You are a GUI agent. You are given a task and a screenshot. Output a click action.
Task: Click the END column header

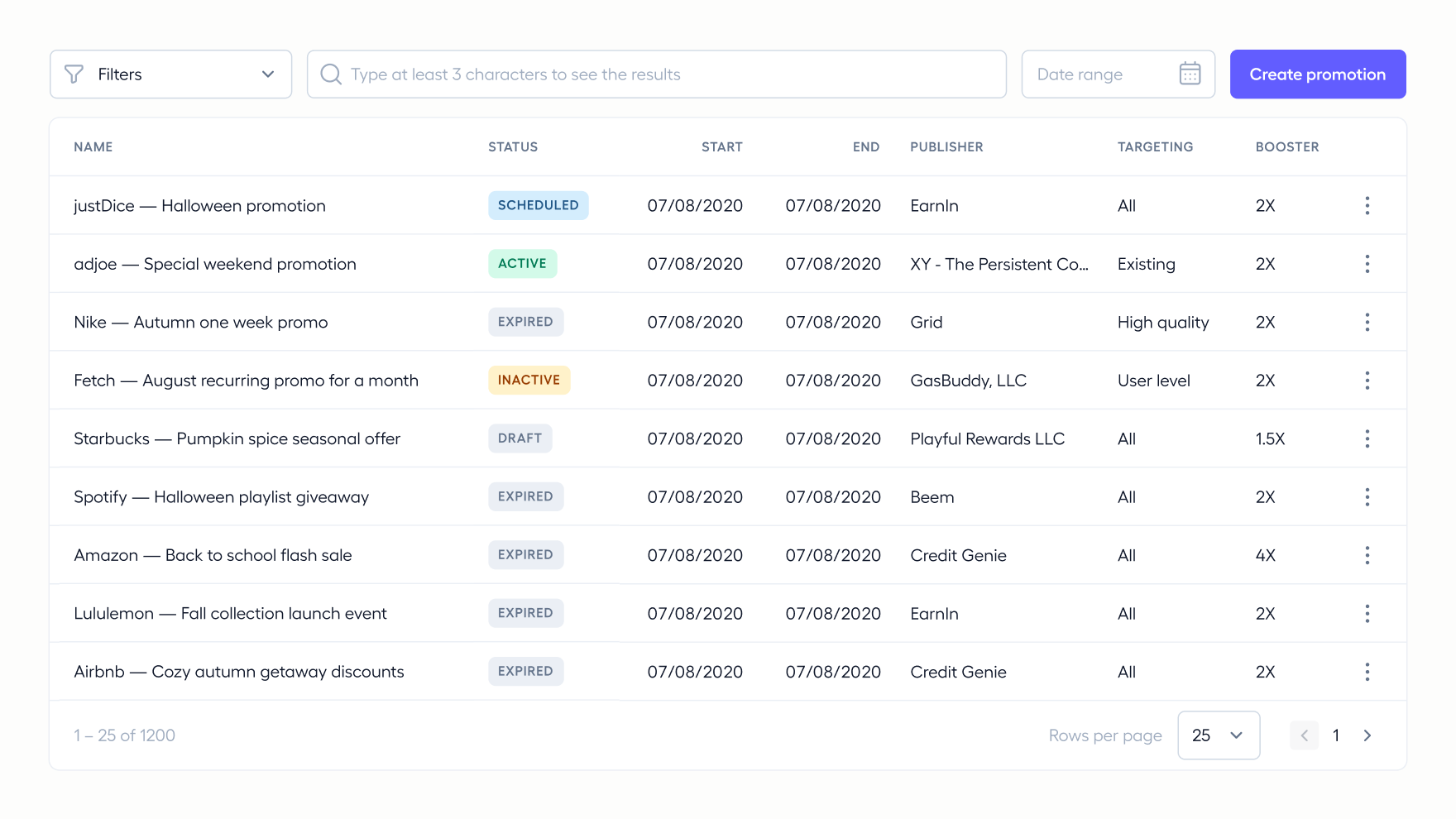point(866,147)
